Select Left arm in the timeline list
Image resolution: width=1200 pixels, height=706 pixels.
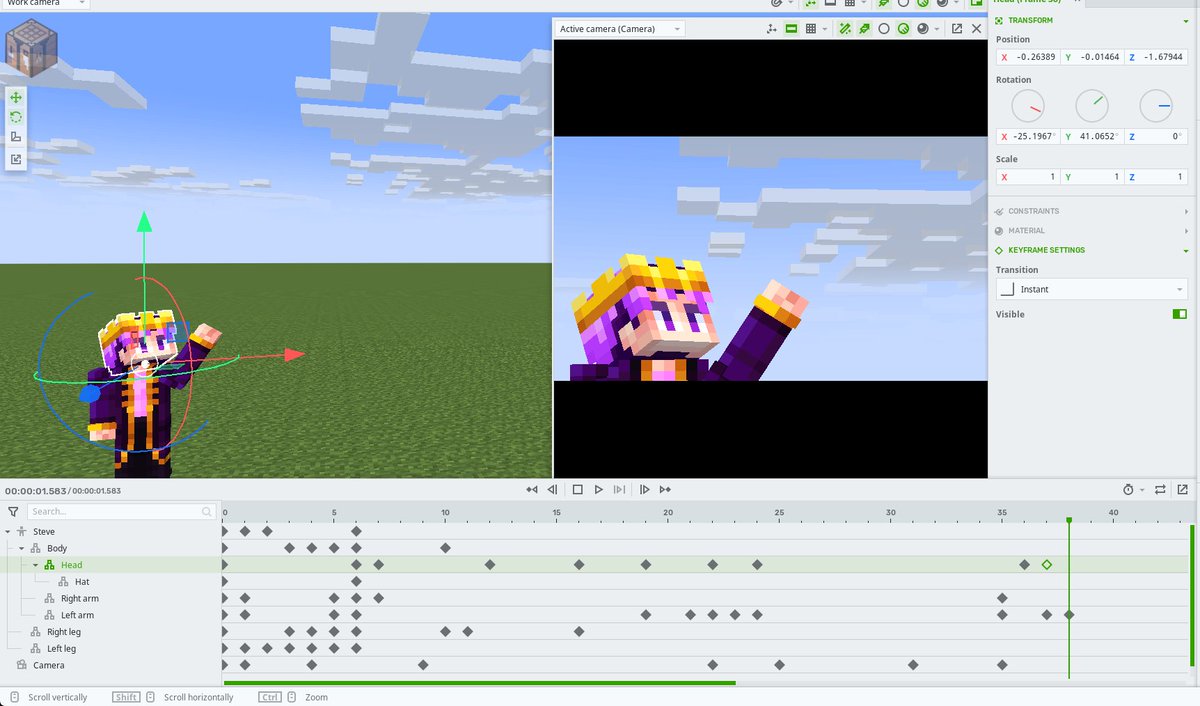(x=77, y=615)
